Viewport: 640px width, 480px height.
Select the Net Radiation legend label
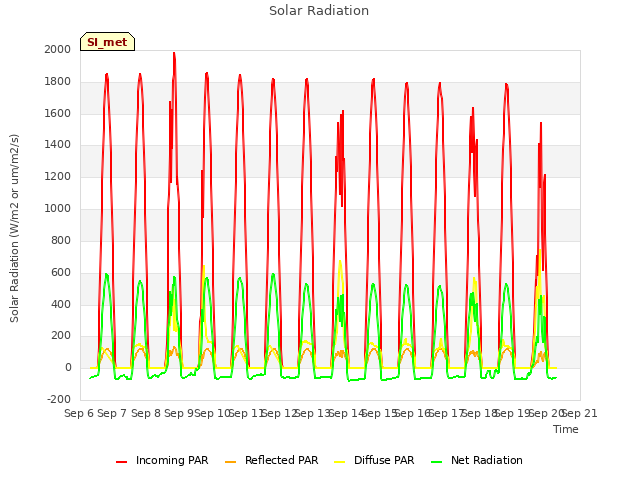[x=487, y=460]
